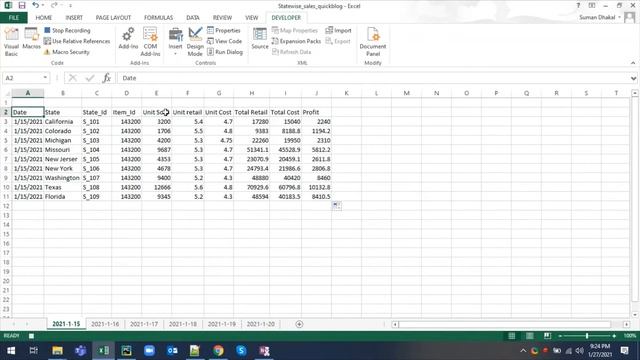Switch to the PAGE LAYOUT tab

point(113,18)
